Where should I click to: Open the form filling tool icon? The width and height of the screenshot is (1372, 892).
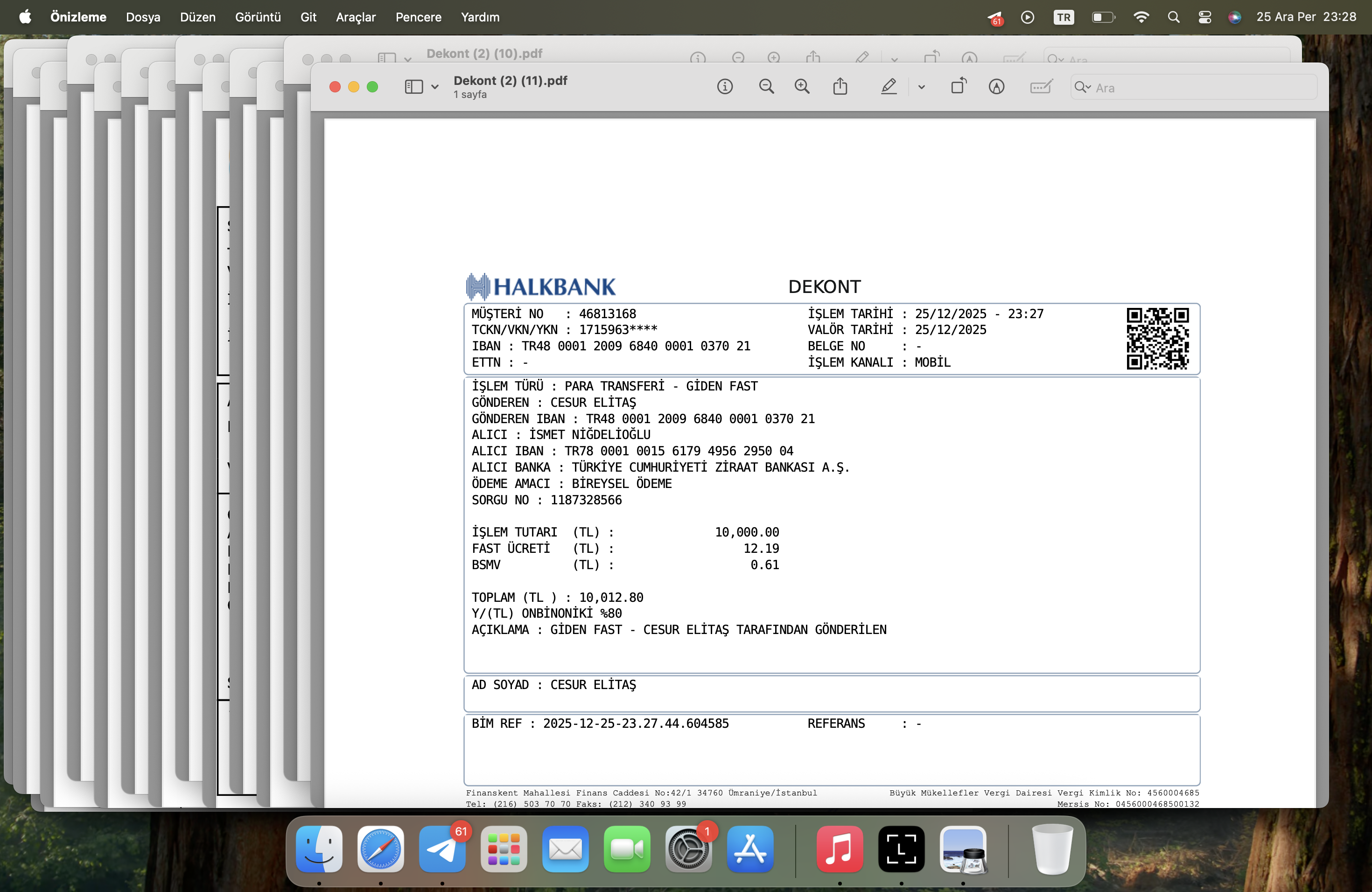click(1041, 86)
